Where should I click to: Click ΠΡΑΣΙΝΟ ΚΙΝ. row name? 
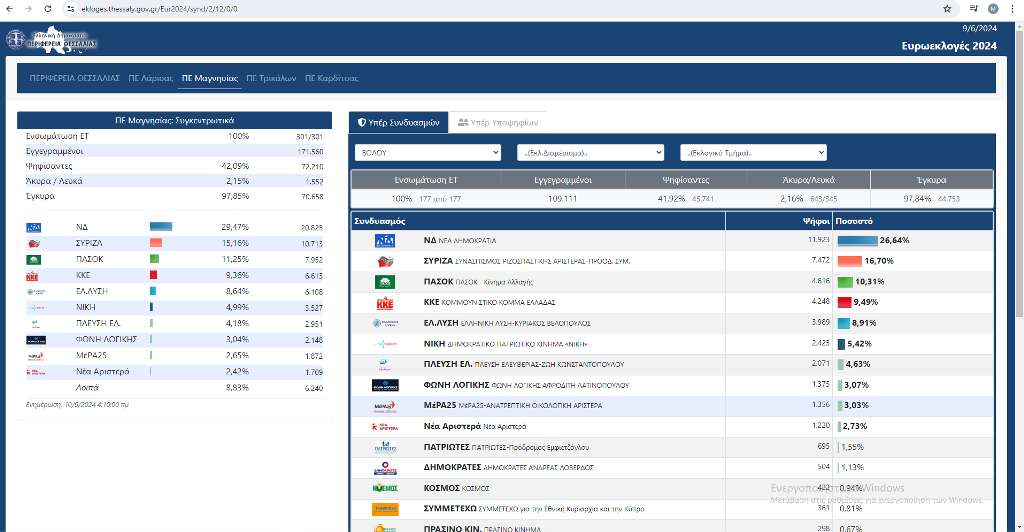[x=482, y=528]
